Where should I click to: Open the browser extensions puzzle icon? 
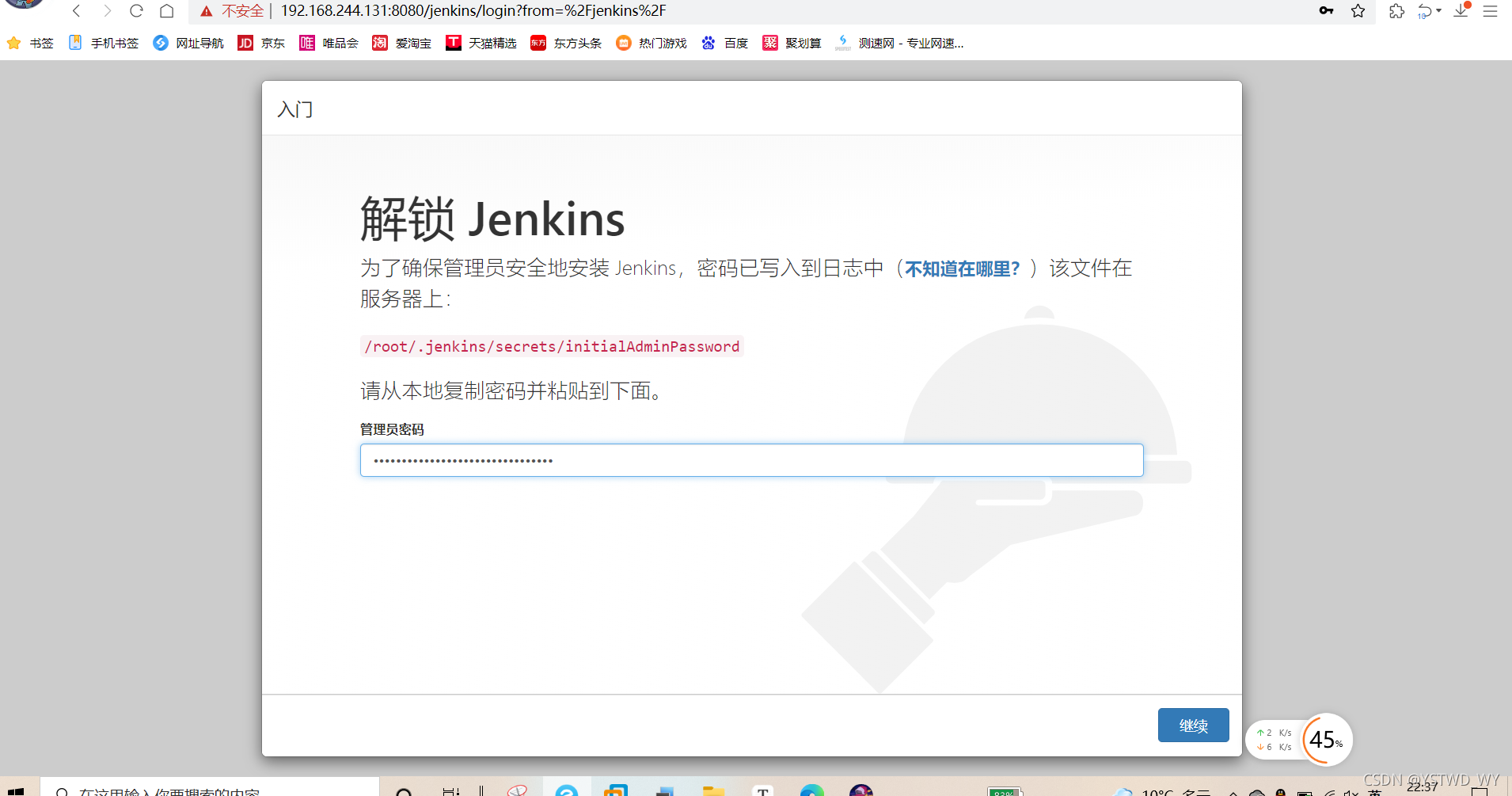pyautogui.click(x=1396, y=11)
